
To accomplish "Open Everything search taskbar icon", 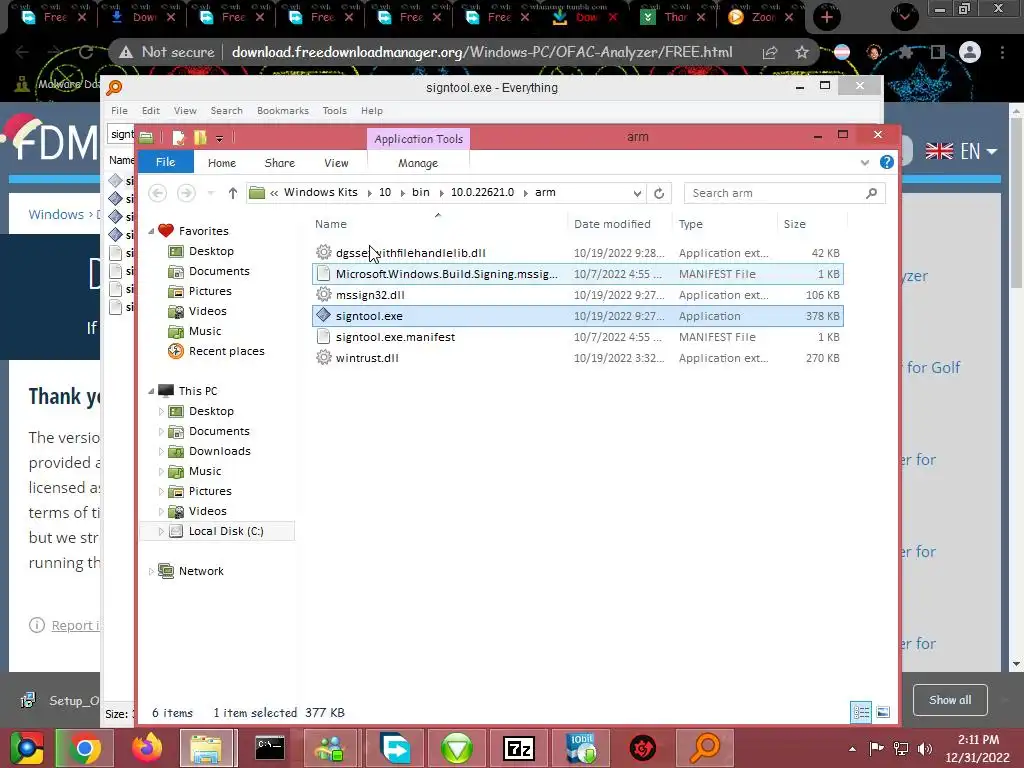I will coord(705,748).
